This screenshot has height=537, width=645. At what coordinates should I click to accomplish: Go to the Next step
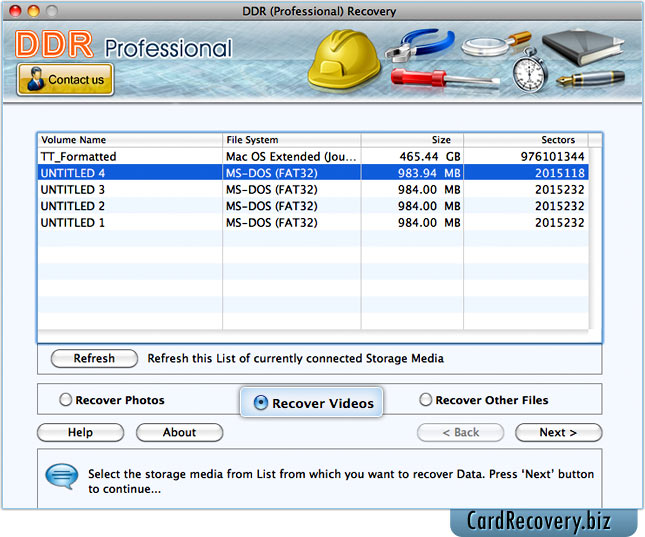coord(559,432)
